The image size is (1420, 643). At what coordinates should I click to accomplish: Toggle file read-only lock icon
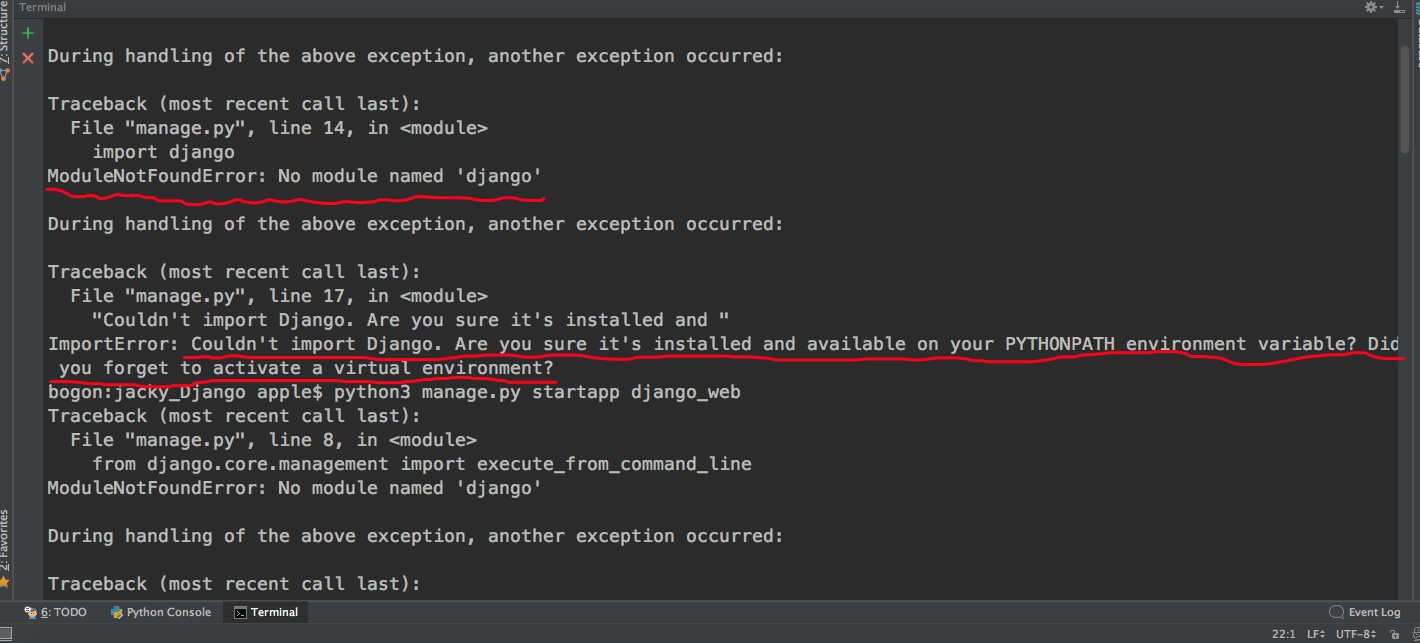pyautogui.click(x=1394, y=635)
